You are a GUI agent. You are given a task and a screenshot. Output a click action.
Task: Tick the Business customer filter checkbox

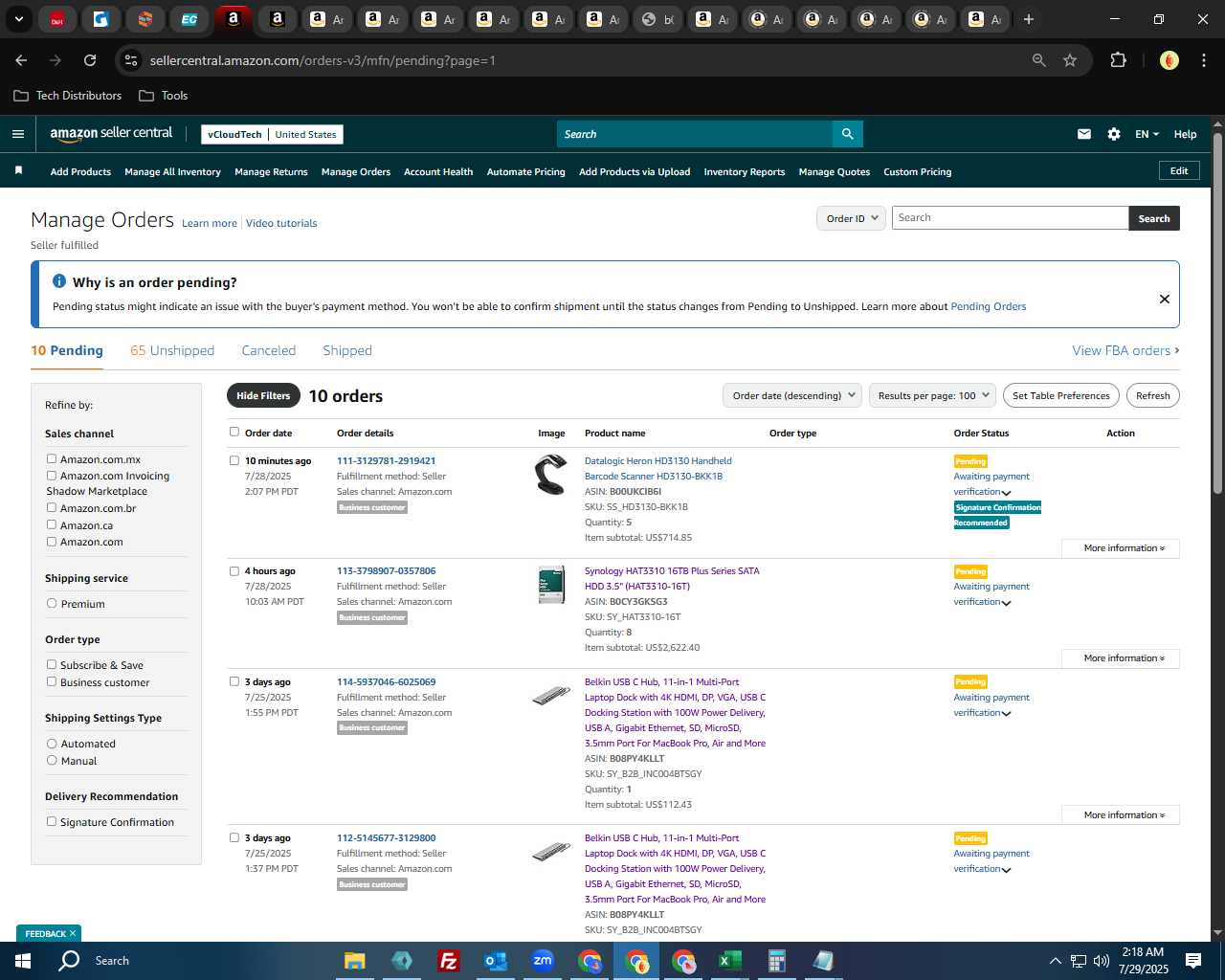[x=52, y=681]
